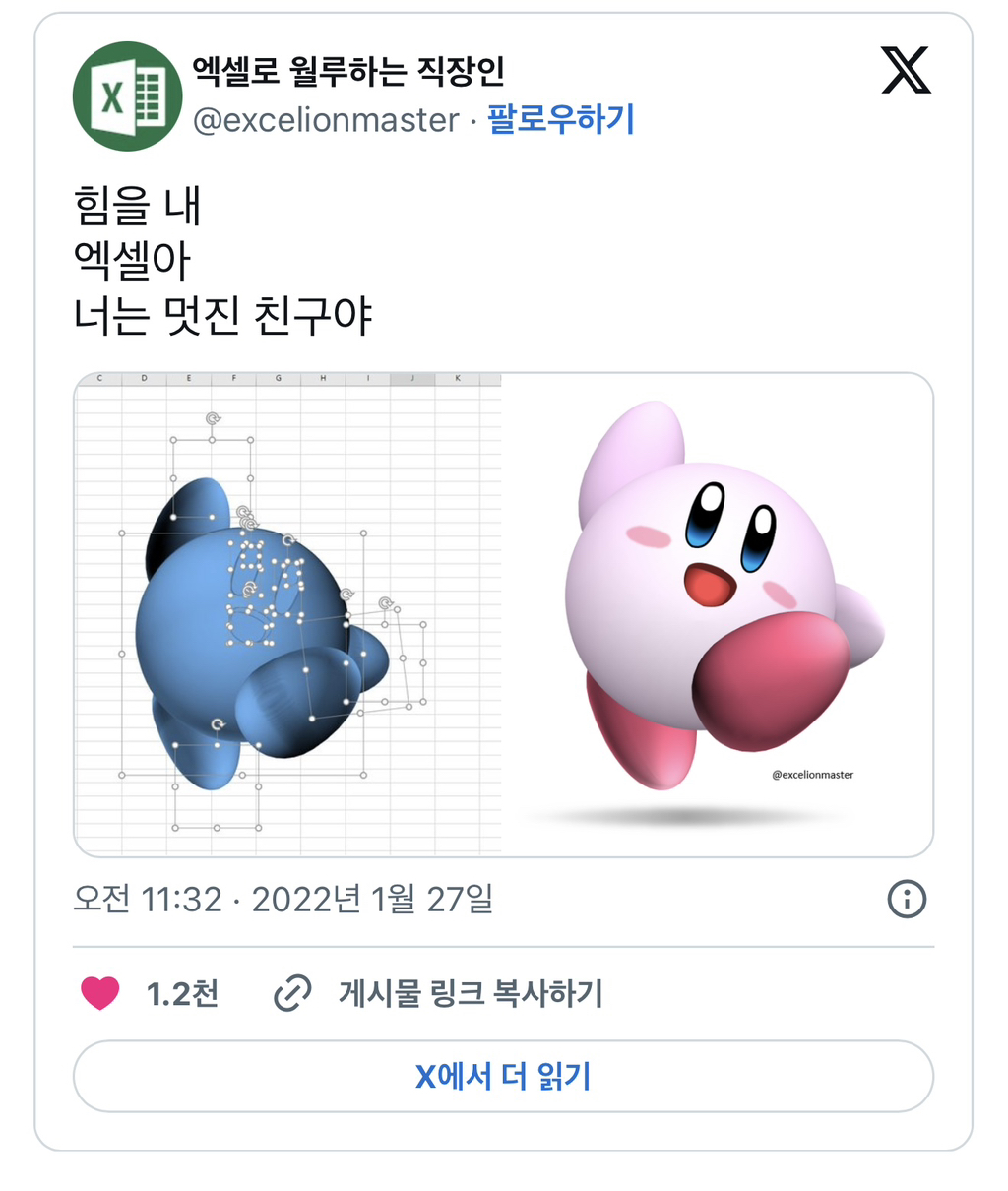Click the chain link icon
1008x1191 pixels.
click(292, 993)
